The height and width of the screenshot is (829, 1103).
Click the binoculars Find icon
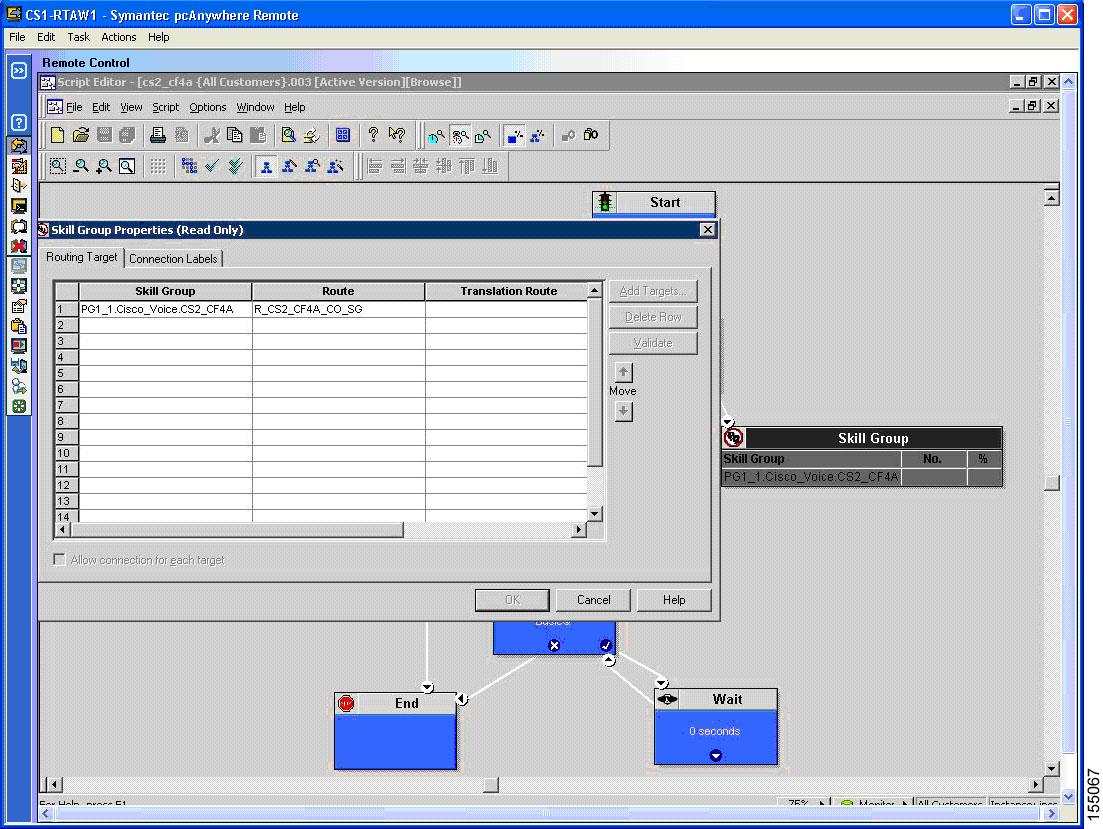591,135
